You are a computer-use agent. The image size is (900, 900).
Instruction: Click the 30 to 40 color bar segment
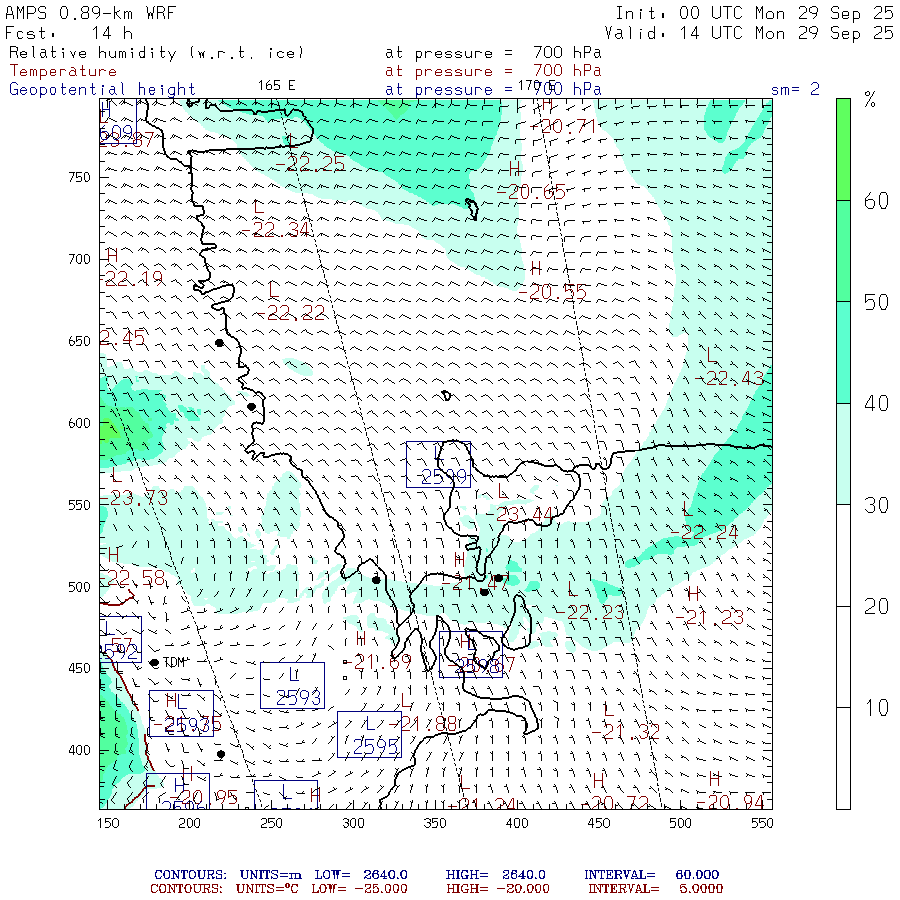[x=843, y=454]
